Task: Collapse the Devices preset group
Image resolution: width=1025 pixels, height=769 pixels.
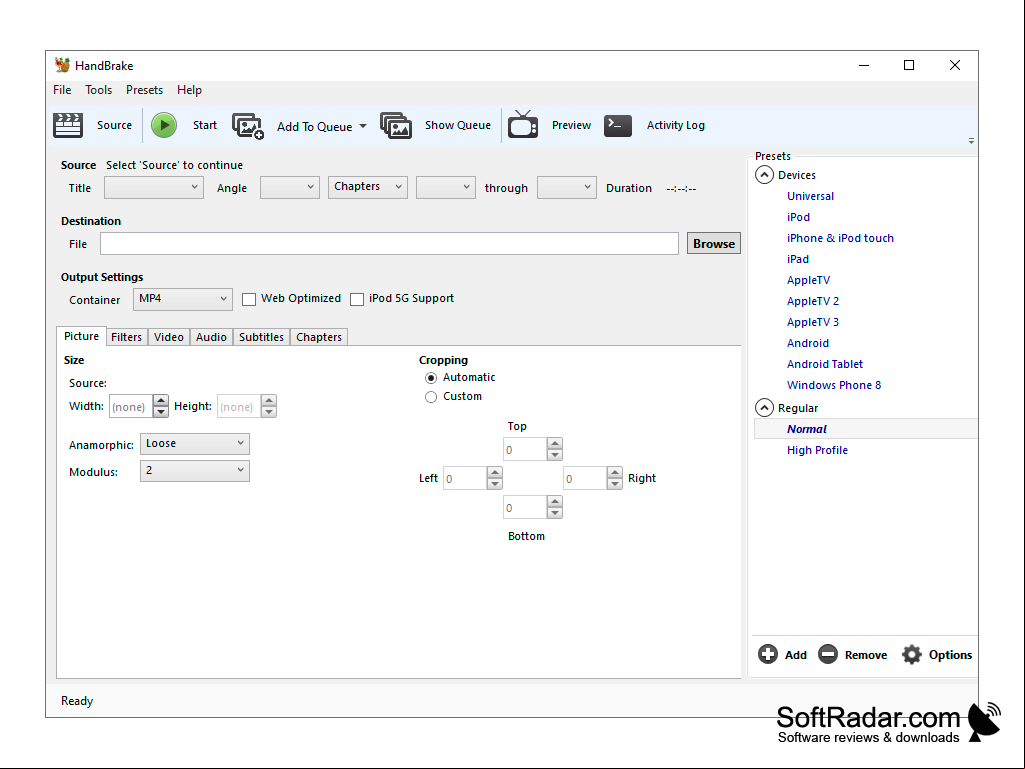Action: click(x=764, y=175)
